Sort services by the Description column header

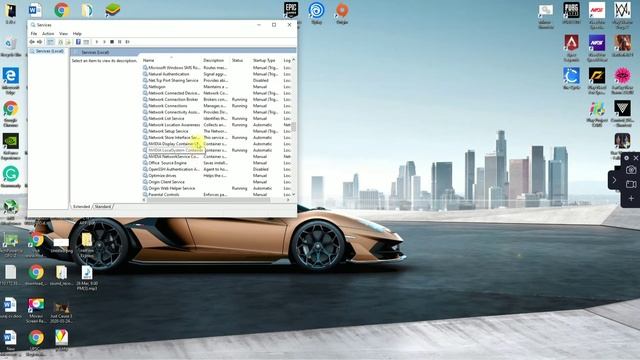[x=216, y=60]
